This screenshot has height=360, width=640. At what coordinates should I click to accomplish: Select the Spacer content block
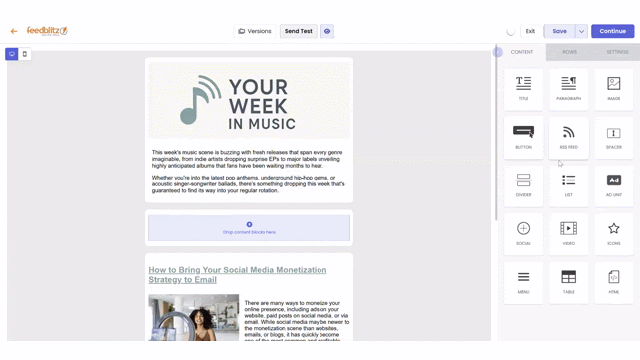613,138
